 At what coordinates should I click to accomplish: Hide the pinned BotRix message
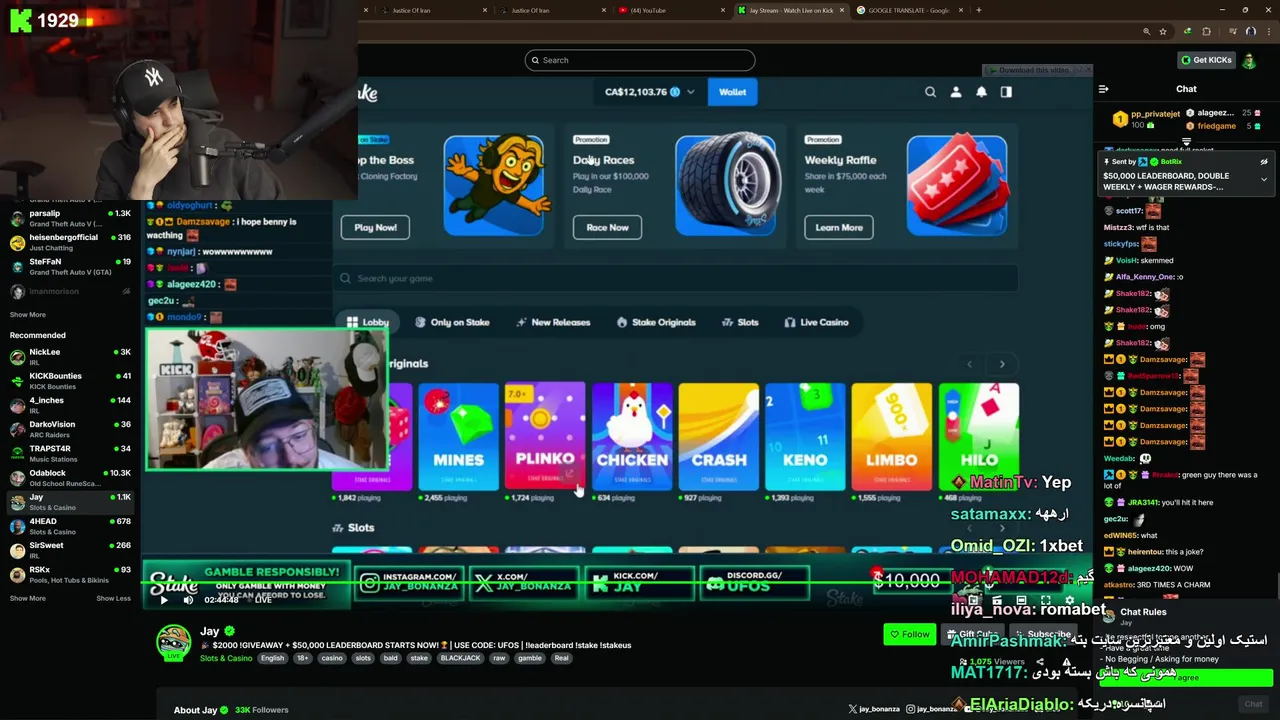pos(1263,162)
